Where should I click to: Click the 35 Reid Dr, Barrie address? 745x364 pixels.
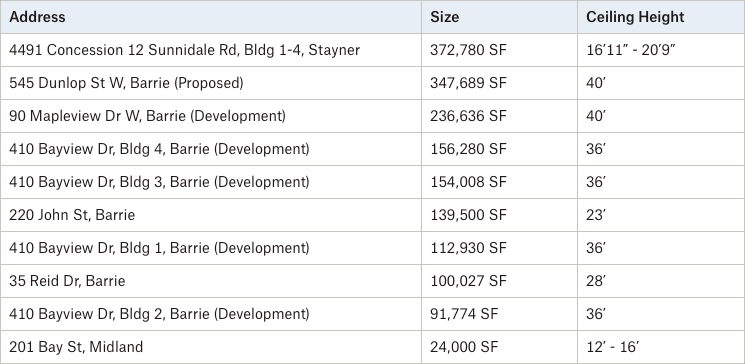(x=67, y=281)
